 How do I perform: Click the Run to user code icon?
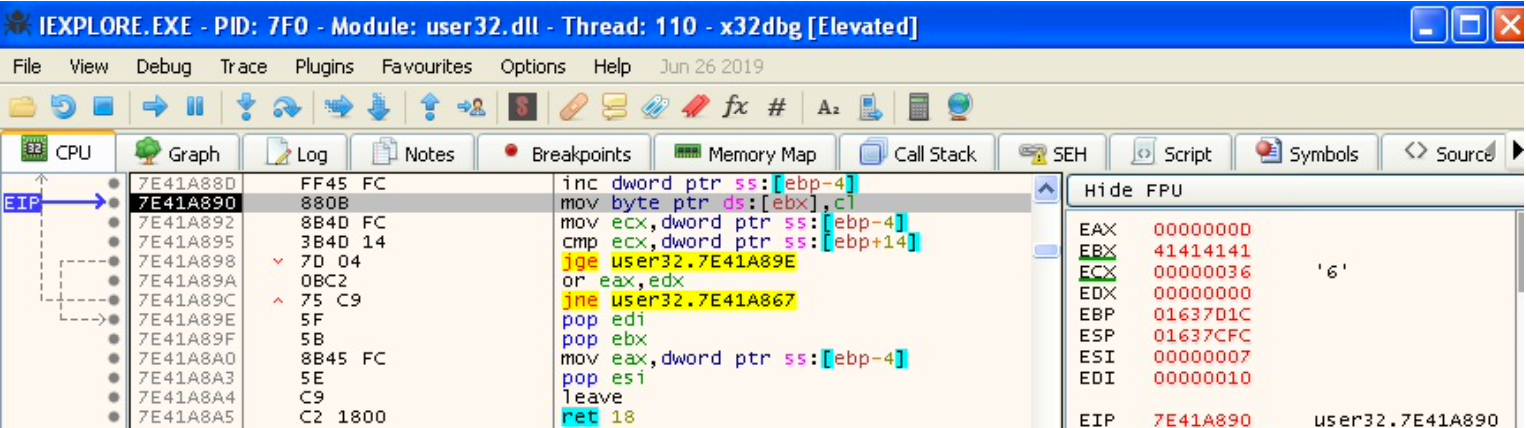pyautogui.click(x=470, y=106)
